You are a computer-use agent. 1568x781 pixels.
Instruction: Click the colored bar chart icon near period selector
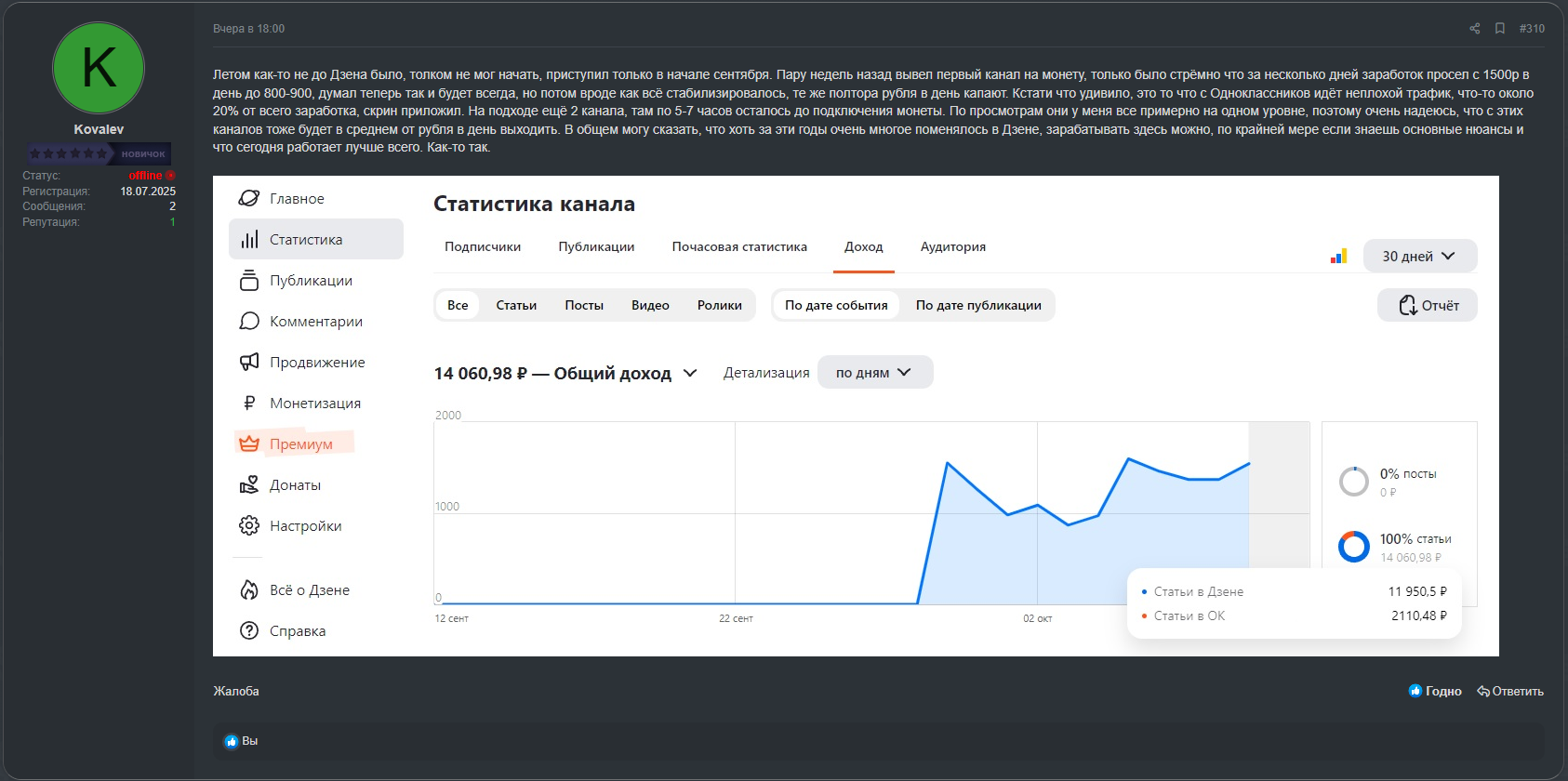click(1338, 257)
